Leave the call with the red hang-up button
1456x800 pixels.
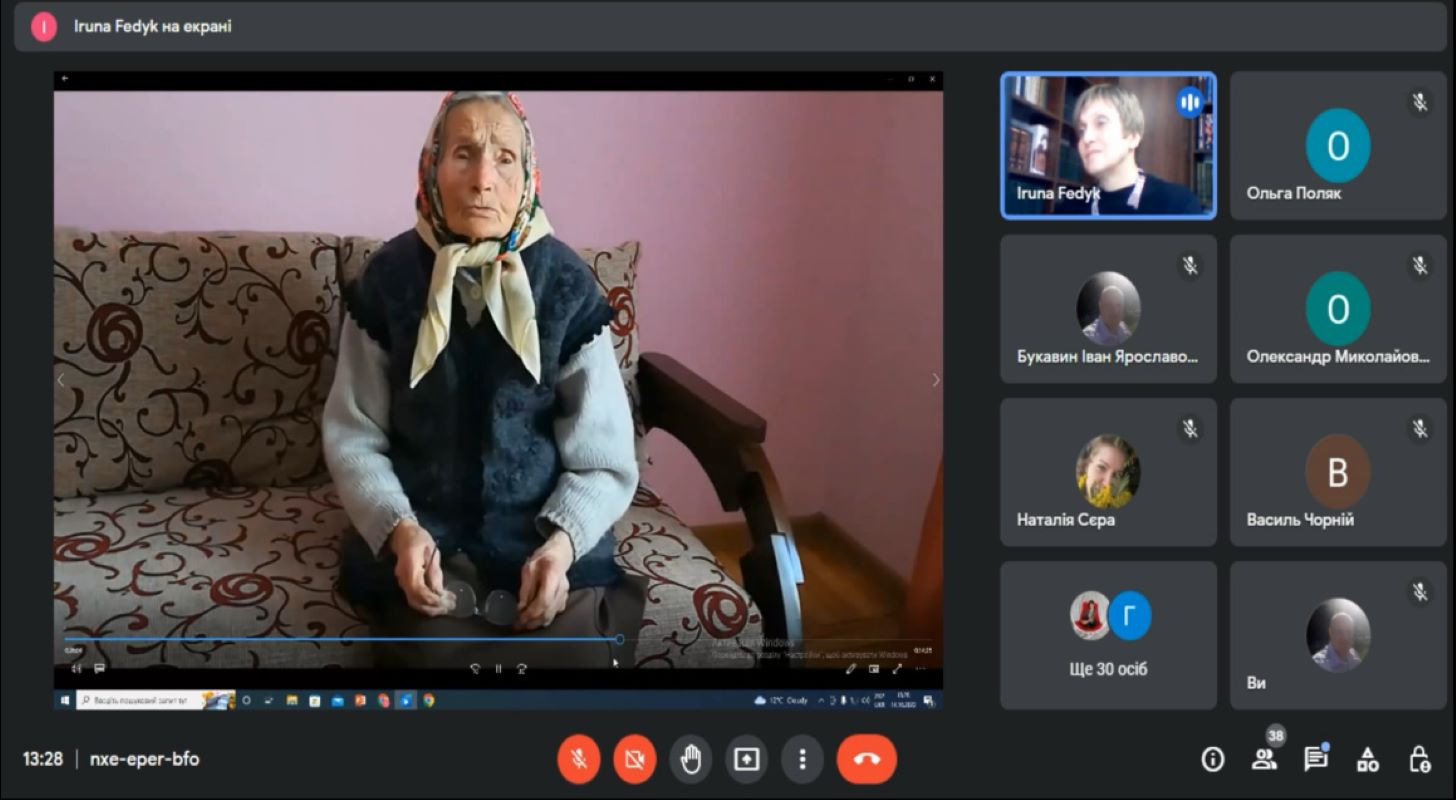pyautogui.click(x=867, y=759)
